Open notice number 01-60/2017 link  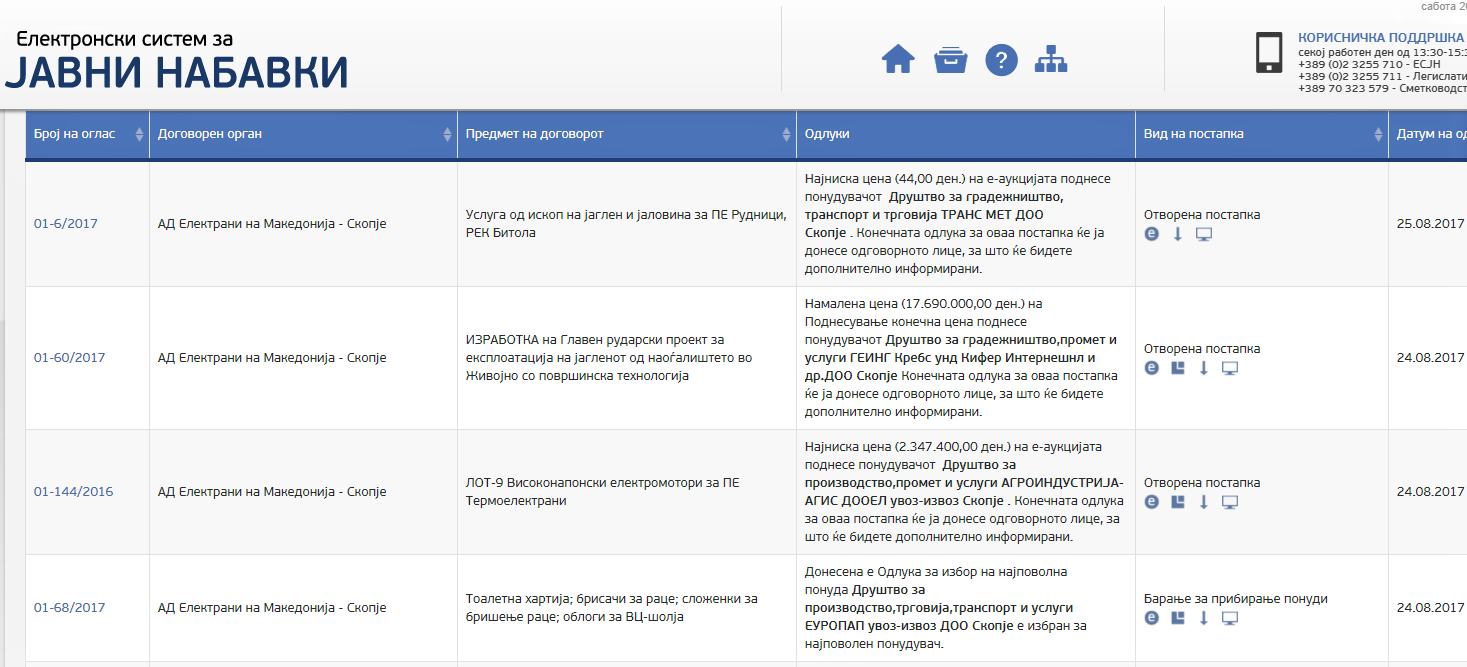point(69,358)
